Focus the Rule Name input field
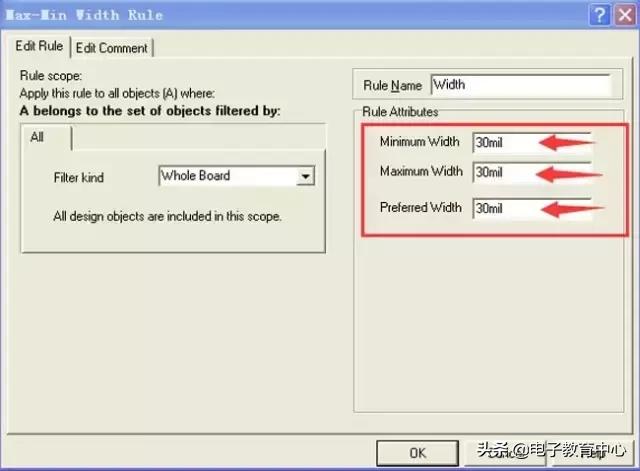640x471 pixels. pyautogui.click(x=519, y=85)
